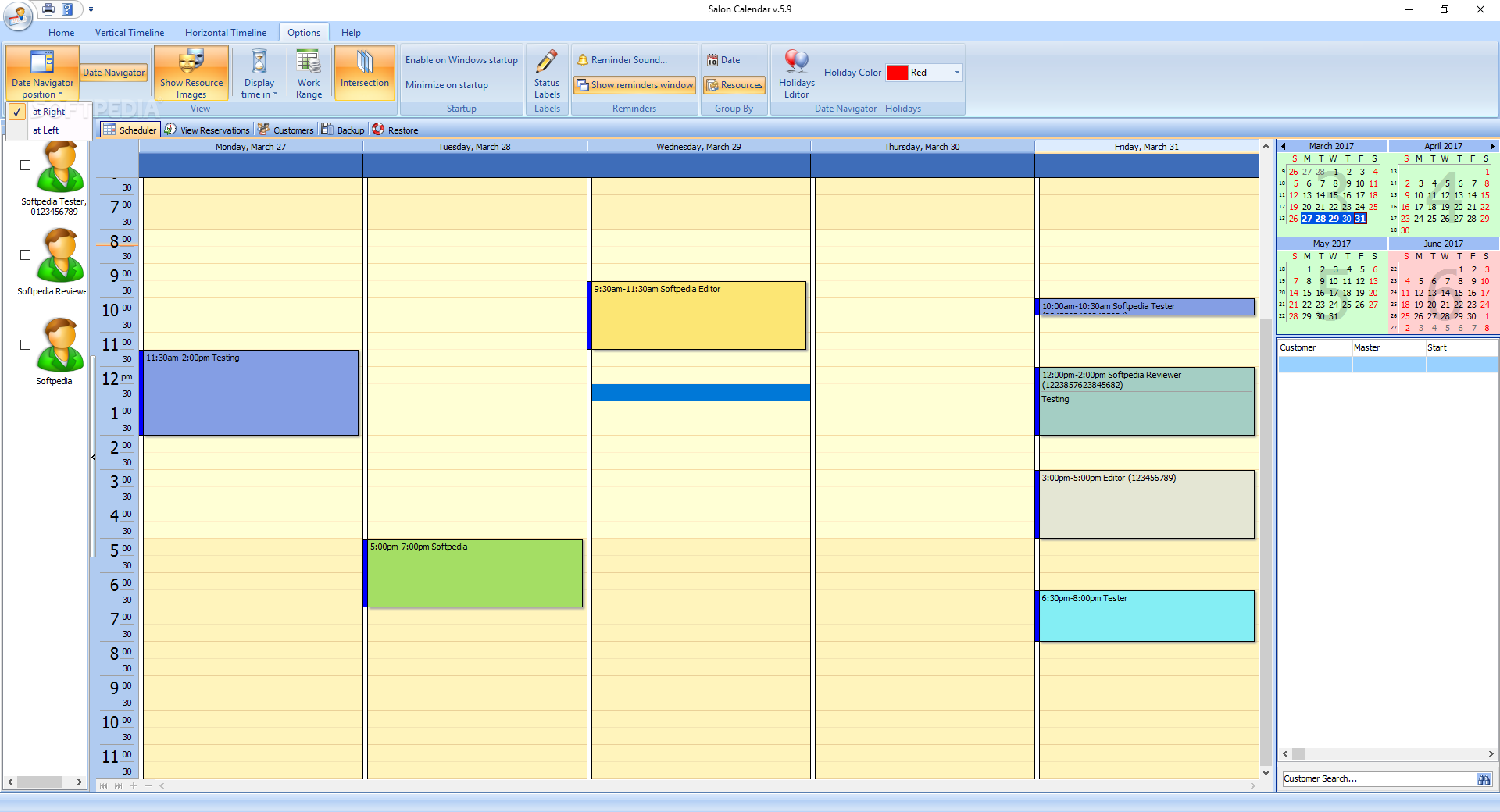Select the 11:30am-2:00pm Testing appointment
Screen dimensions: 1500x812
[x=249, y=393]
